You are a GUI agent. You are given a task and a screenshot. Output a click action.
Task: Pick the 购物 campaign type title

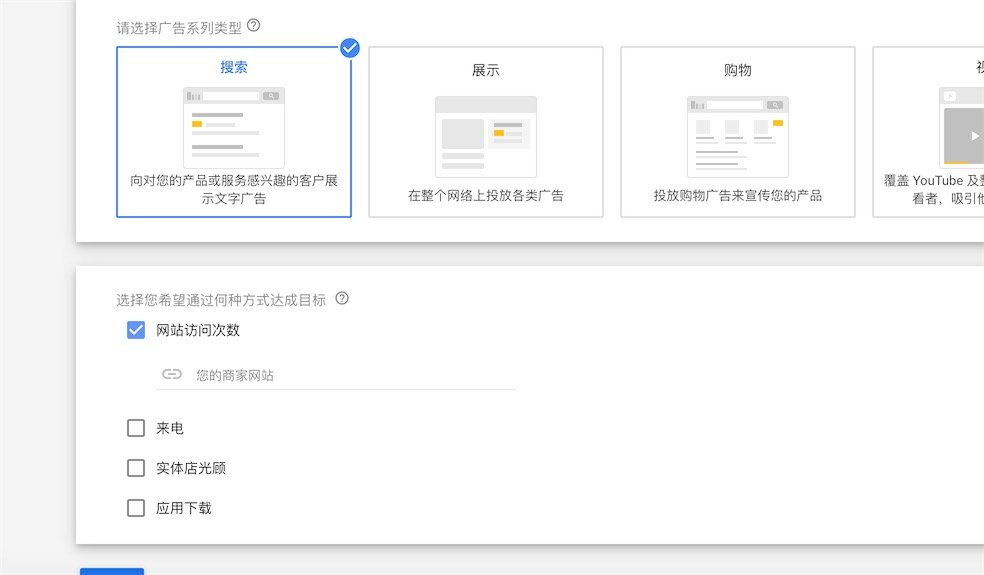(738, 70)
